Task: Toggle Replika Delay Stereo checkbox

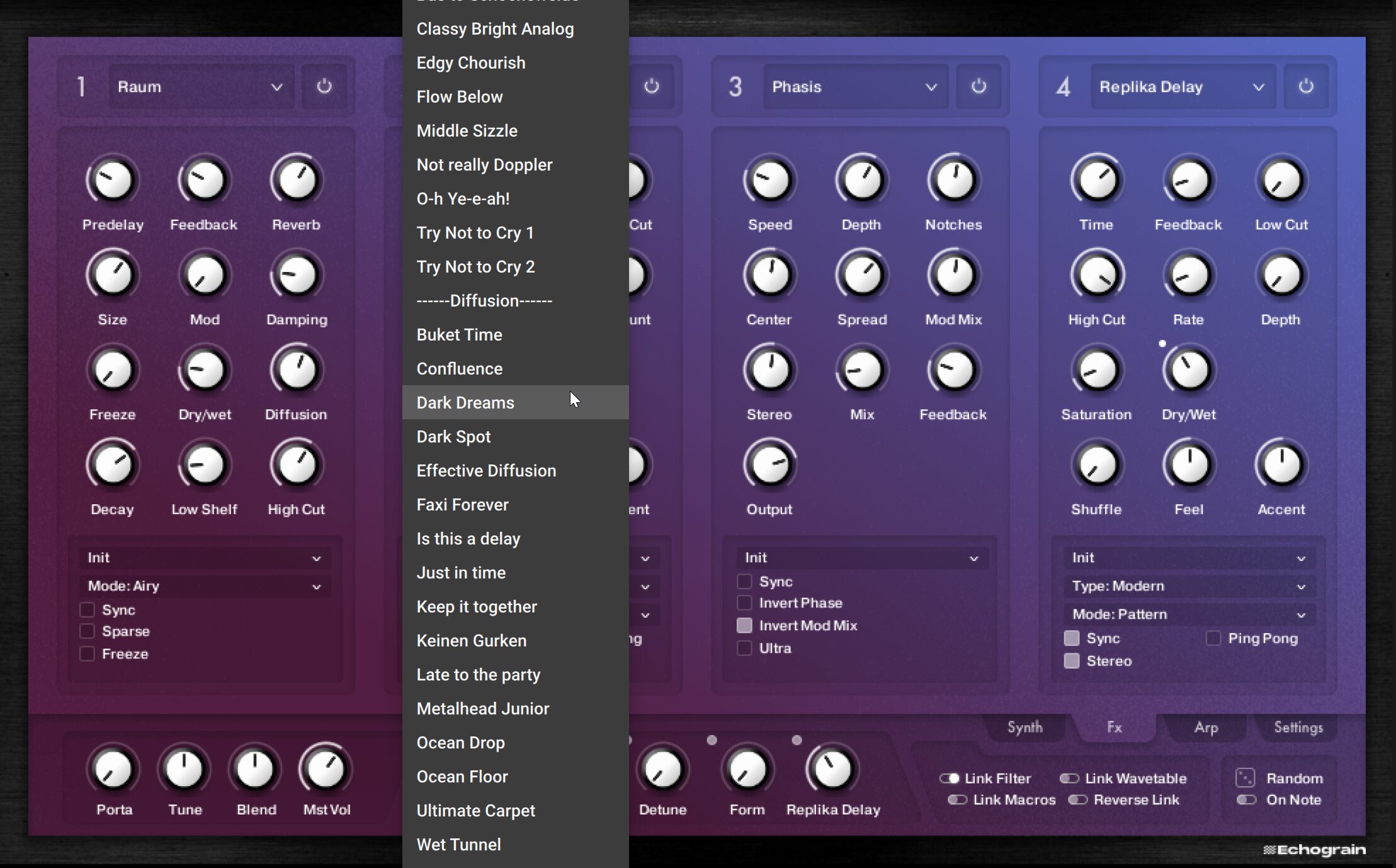Action: click(1072, 661)
